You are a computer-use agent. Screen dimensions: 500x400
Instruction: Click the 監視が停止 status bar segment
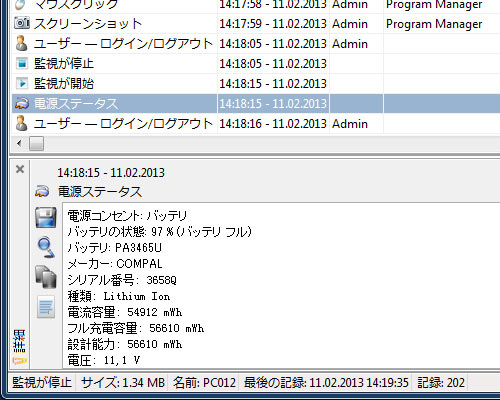tap(42, 382)
